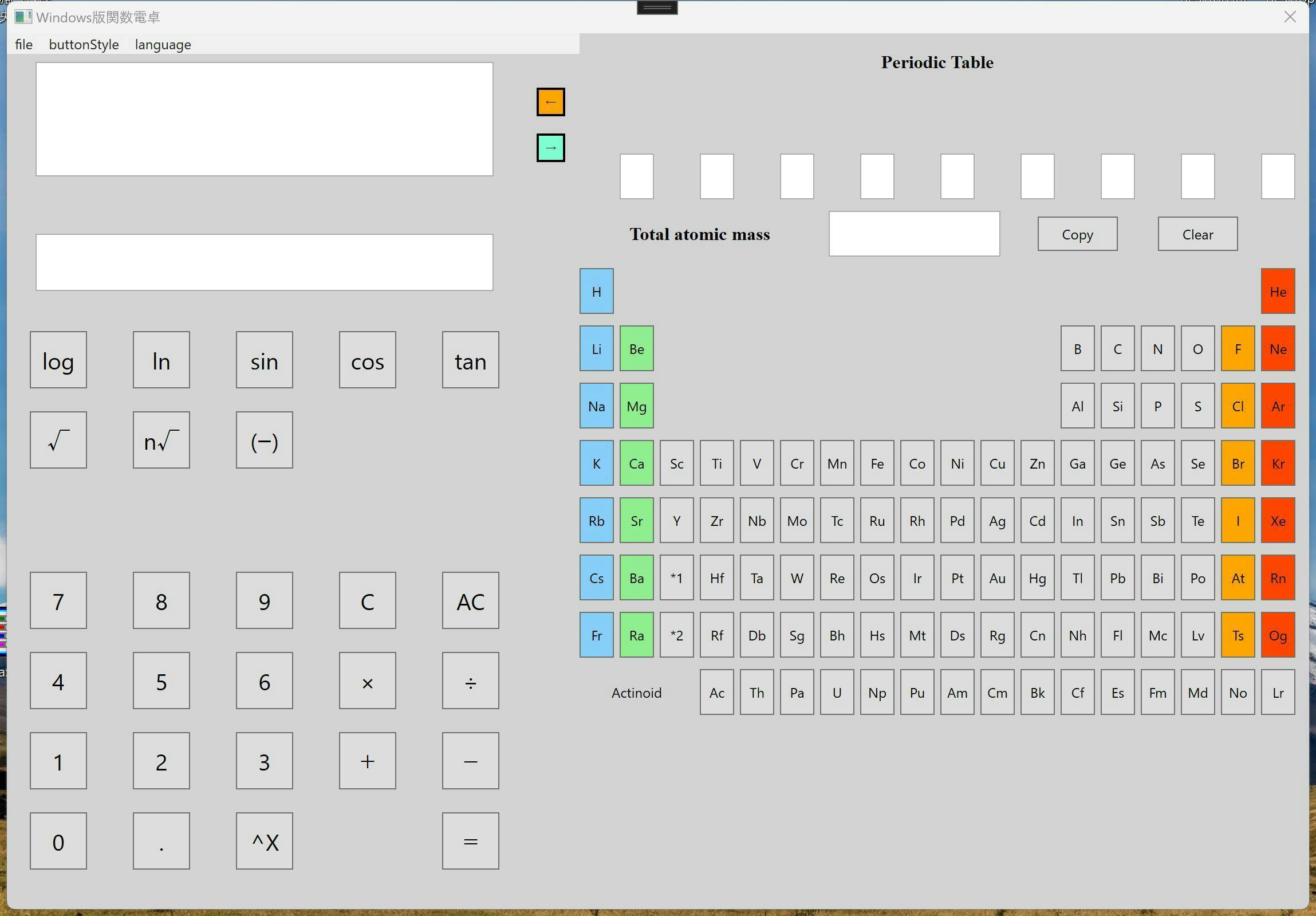
Task: Select the Hydrogen element tile
Action: (596, 291)
